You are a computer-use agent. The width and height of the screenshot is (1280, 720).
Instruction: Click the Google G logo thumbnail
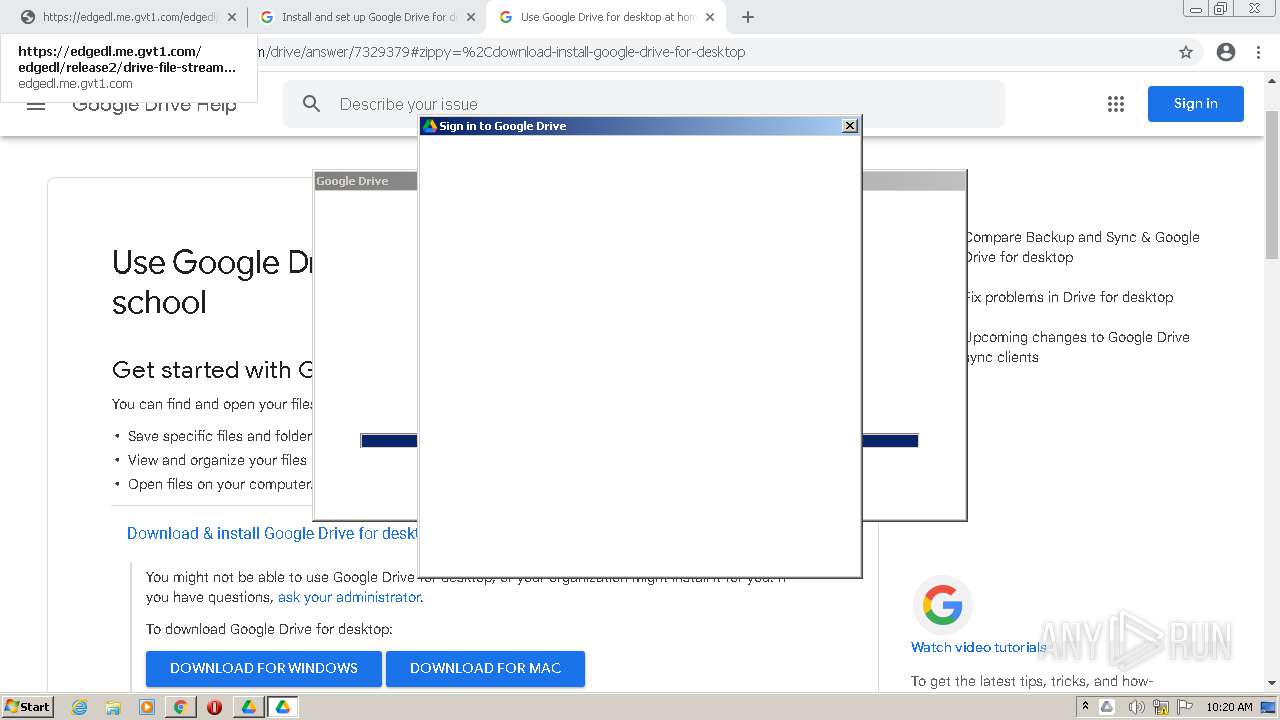click(943, 605)
